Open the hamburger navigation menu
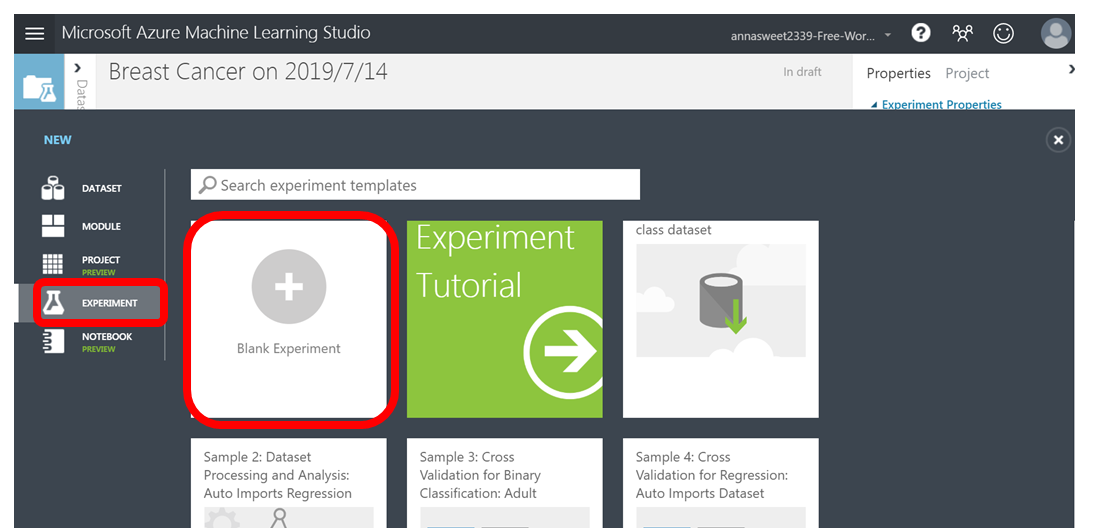The width and height of the screenshot is (1104, 528). [x=34, y=33]
